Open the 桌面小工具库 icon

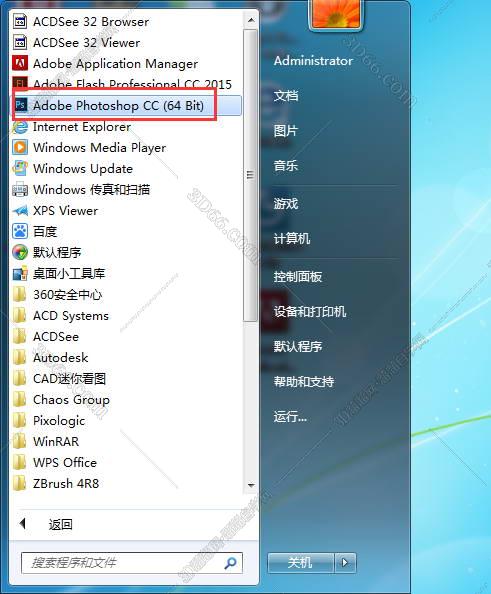pos(20,273)
